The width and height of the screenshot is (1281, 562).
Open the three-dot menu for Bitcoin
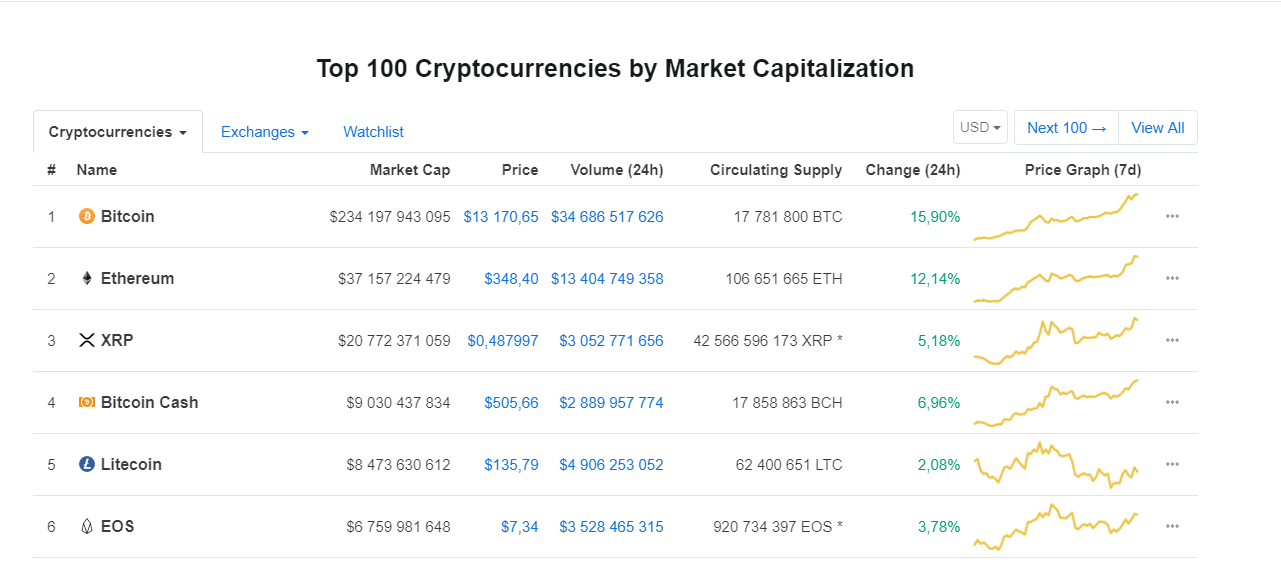click(x=1172, y=216)
